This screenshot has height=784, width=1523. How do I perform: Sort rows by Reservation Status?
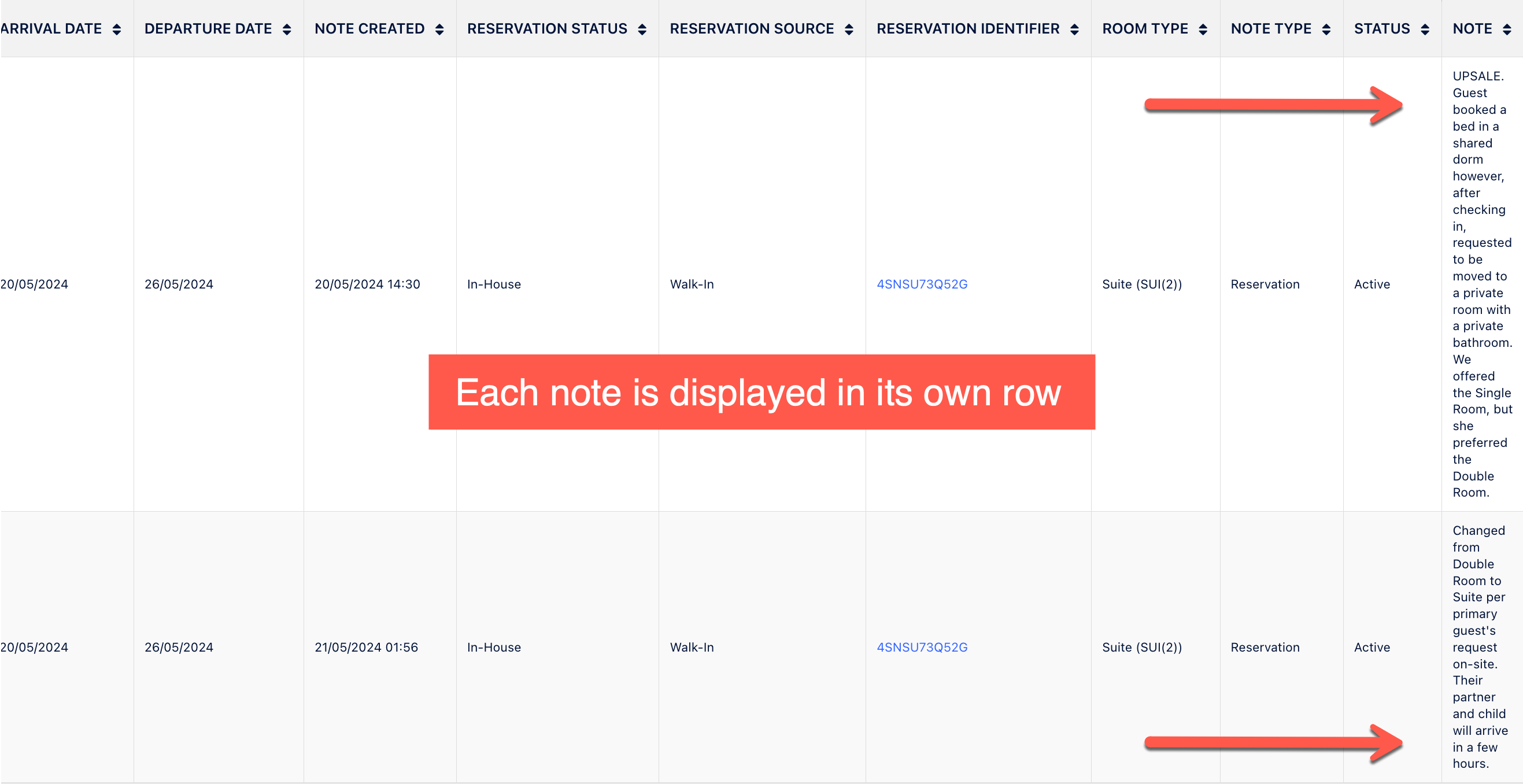coord(643,28)
